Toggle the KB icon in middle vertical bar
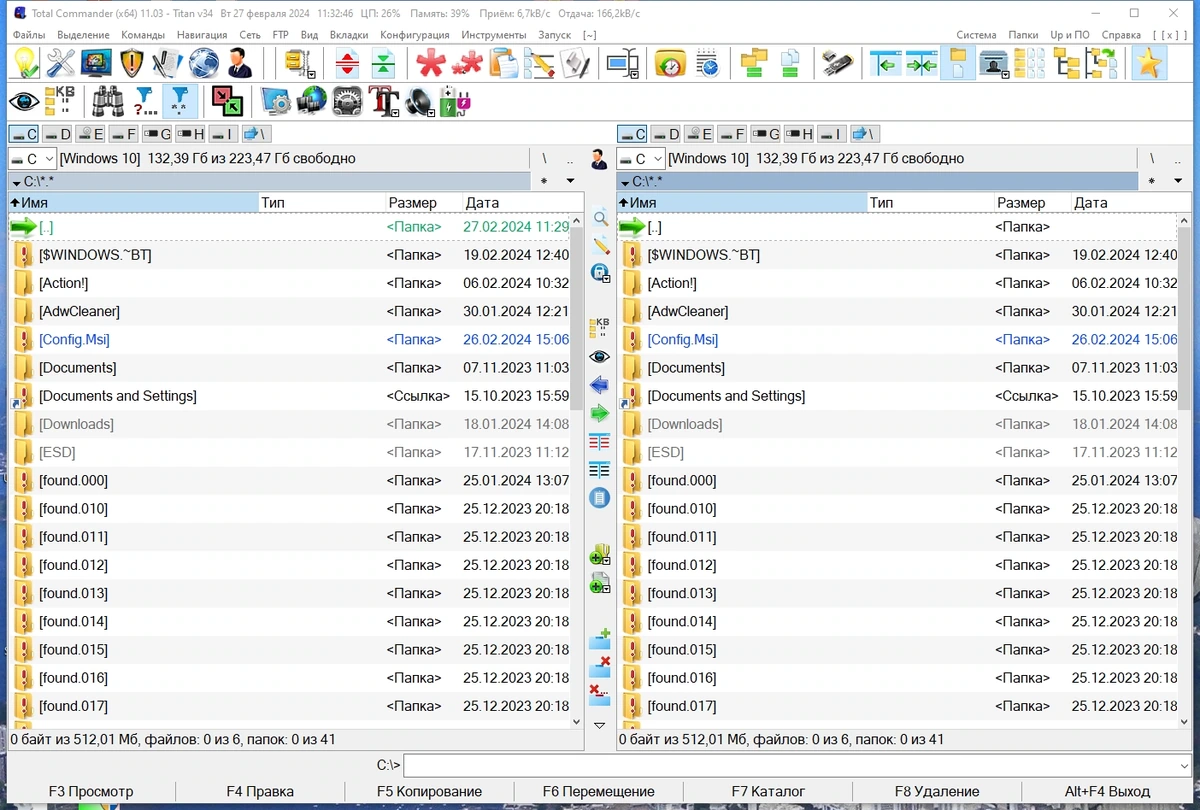The image size is (1200, 810). point(600,327)
